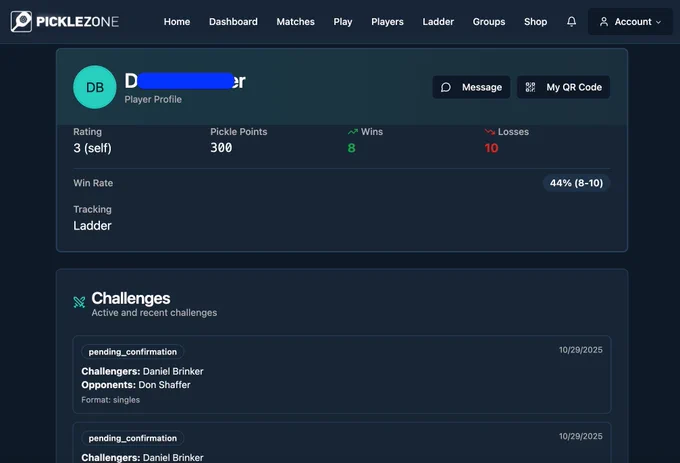Click the Wins count 8
This screenshot has height=463, width=680.
pyautogui.click(x=351, y=148)
